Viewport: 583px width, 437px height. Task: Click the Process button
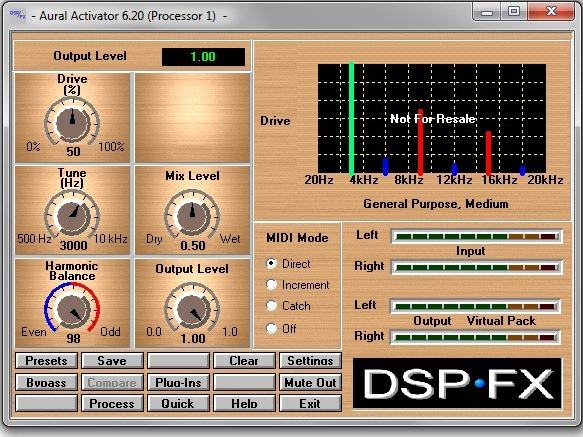[x=112, y=404]
